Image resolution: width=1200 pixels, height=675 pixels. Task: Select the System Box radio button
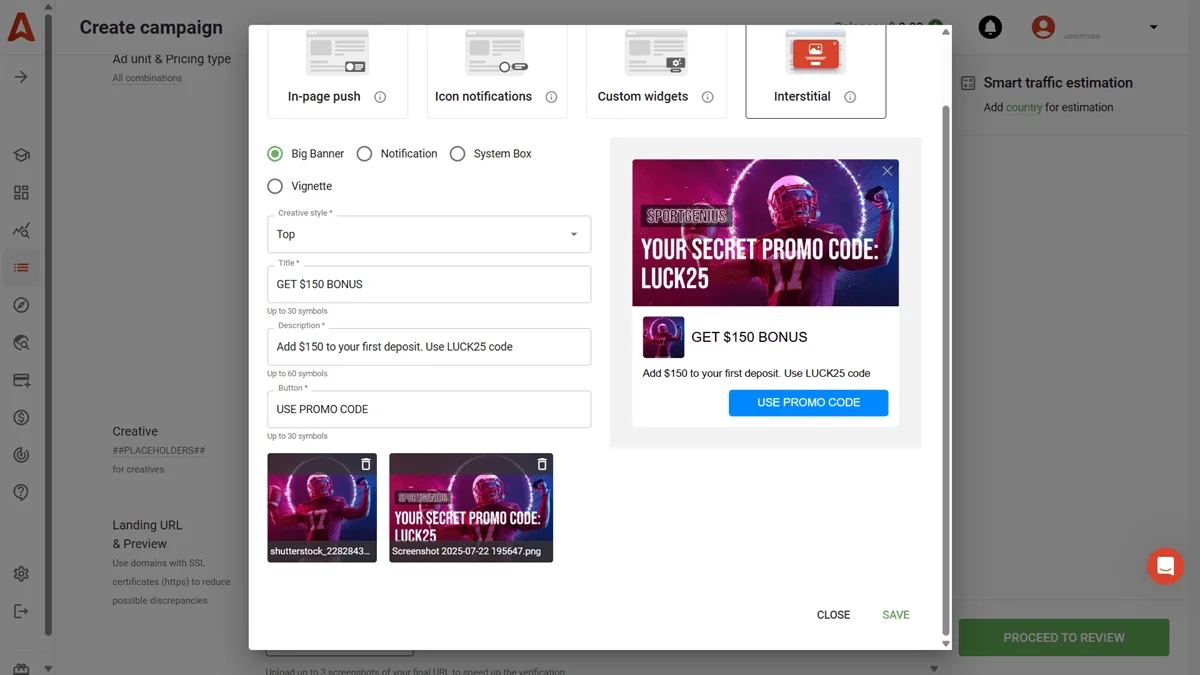(457, 153)
